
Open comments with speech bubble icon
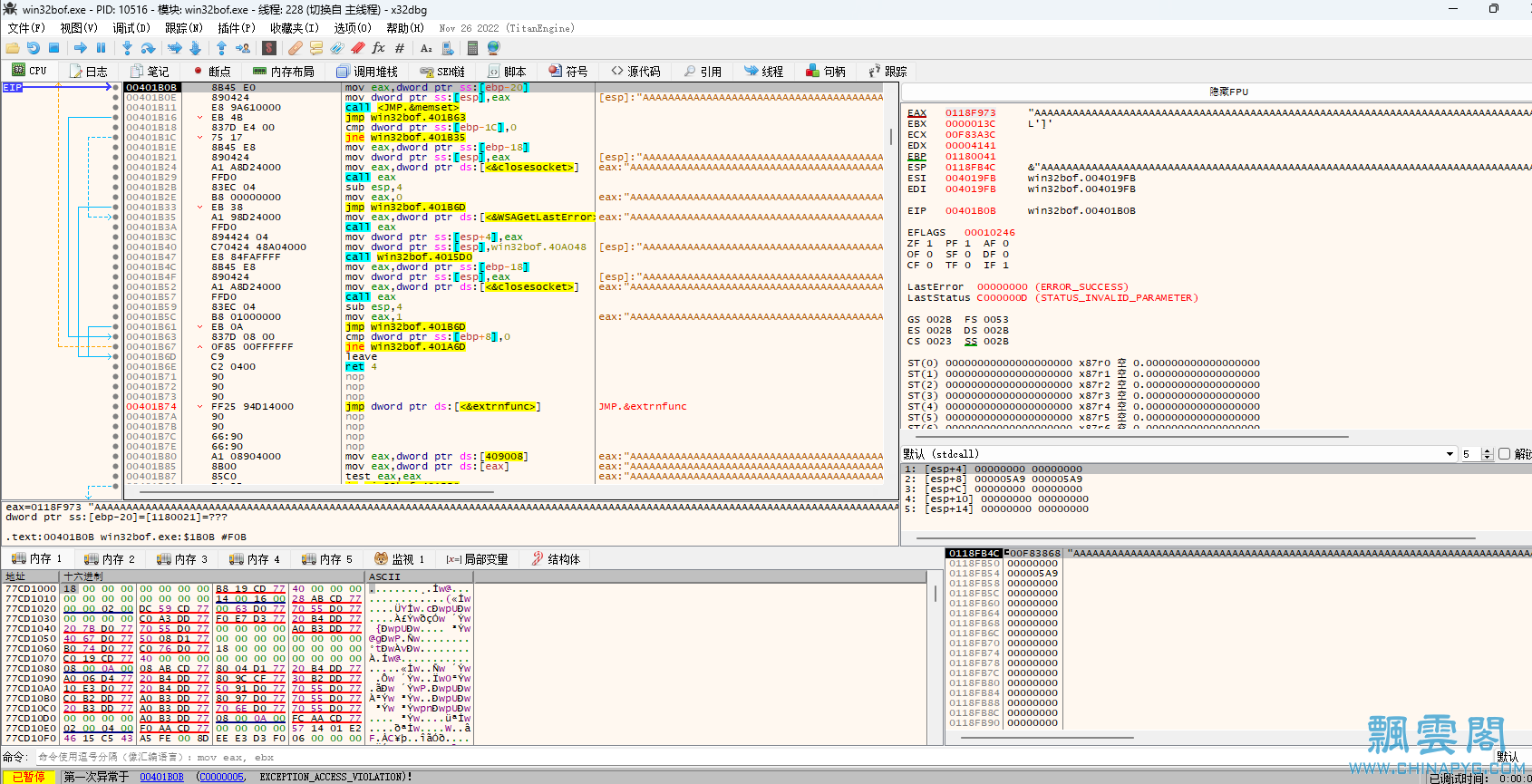pos(316,48)
